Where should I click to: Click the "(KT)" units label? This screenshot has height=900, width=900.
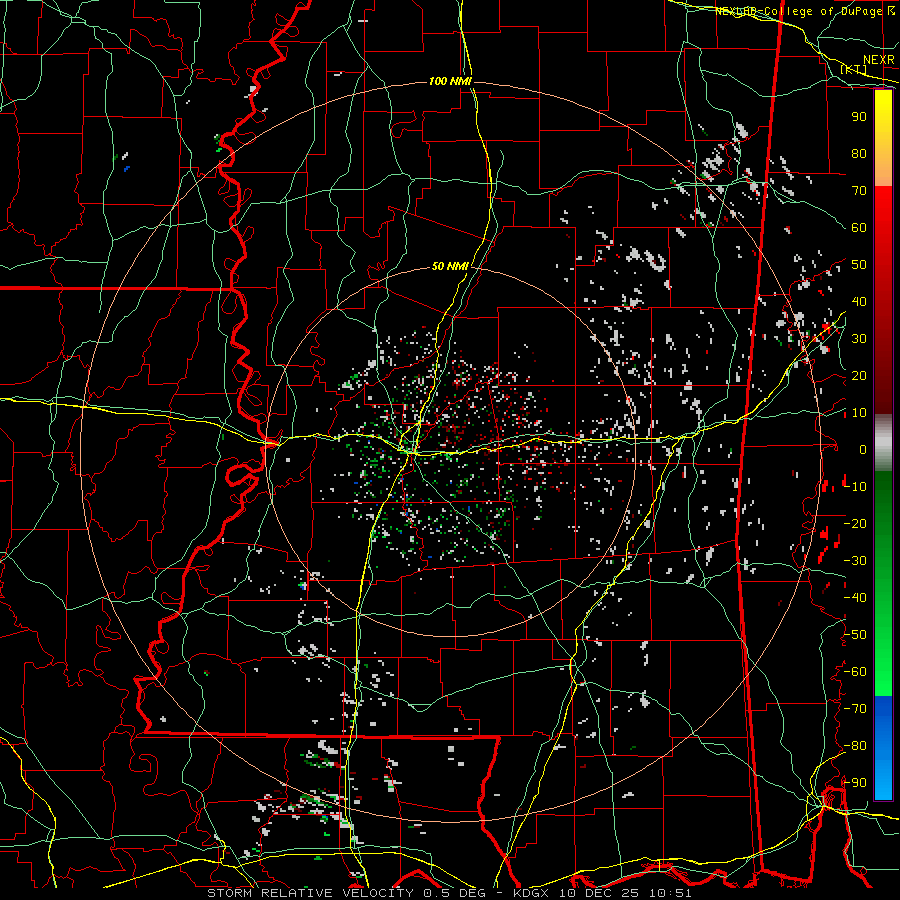click(854, 69)
